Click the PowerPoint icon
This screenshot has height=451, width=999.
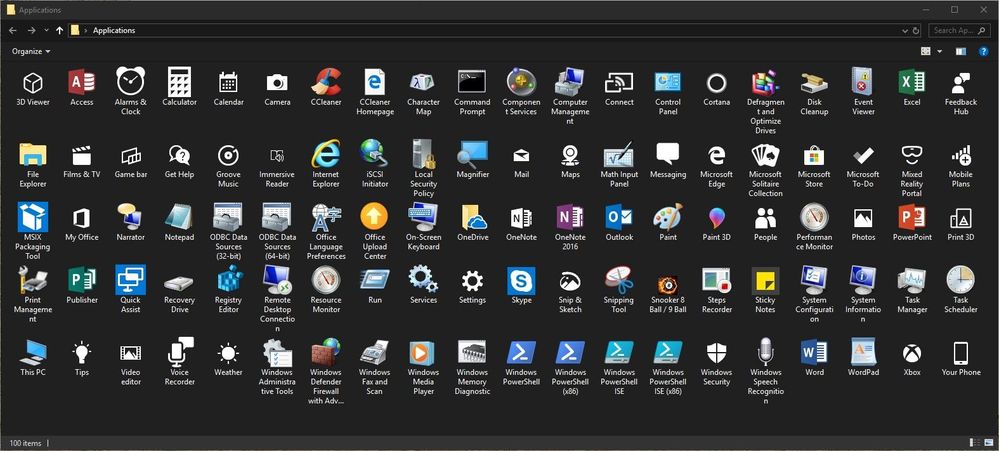(x=912, y=217)
